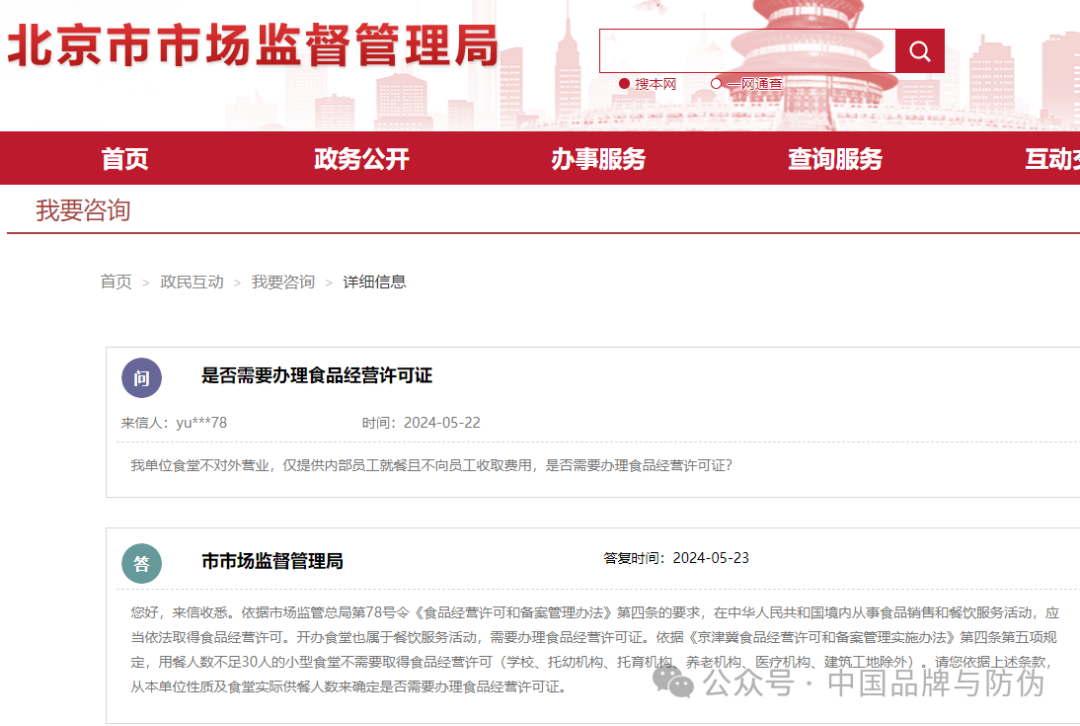Open the 政务公开 navigation menu
This screenshot has height=726, width=1080.
(361, 158)
